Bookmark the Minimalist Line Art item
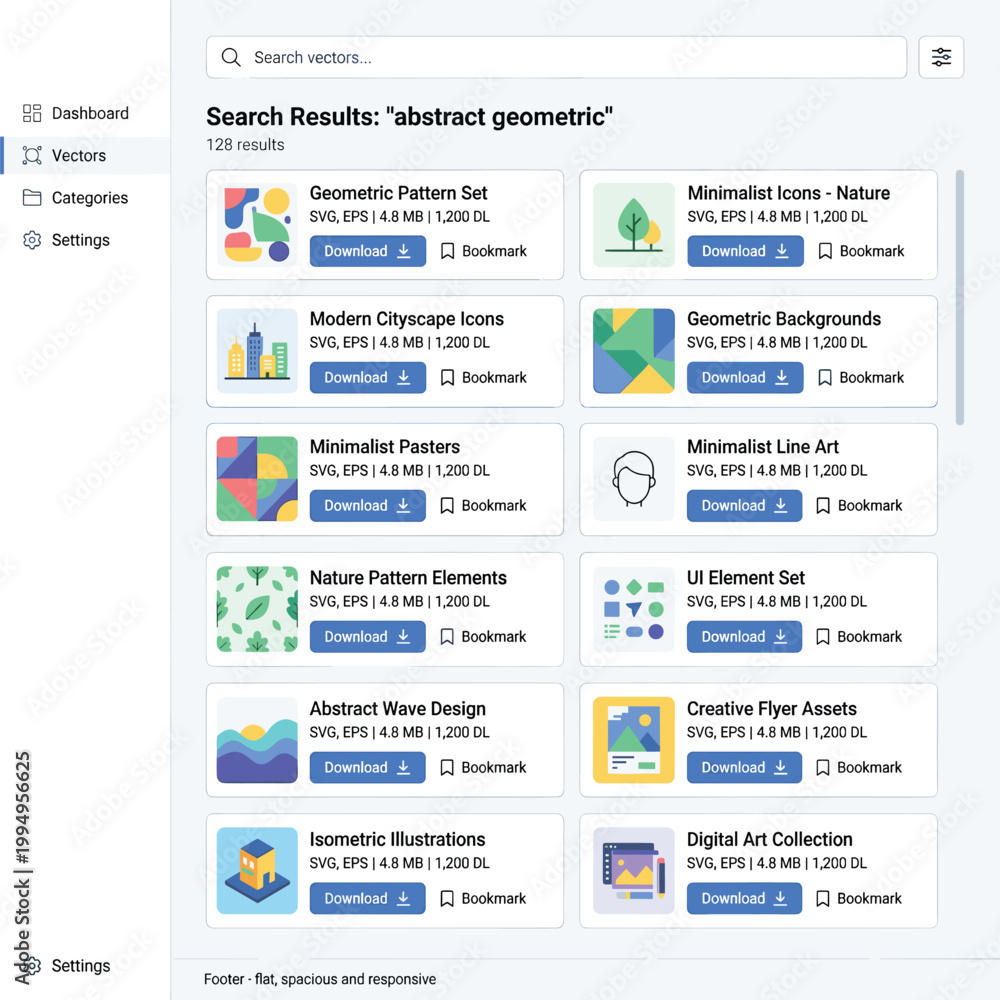 [x=860, y=506]
